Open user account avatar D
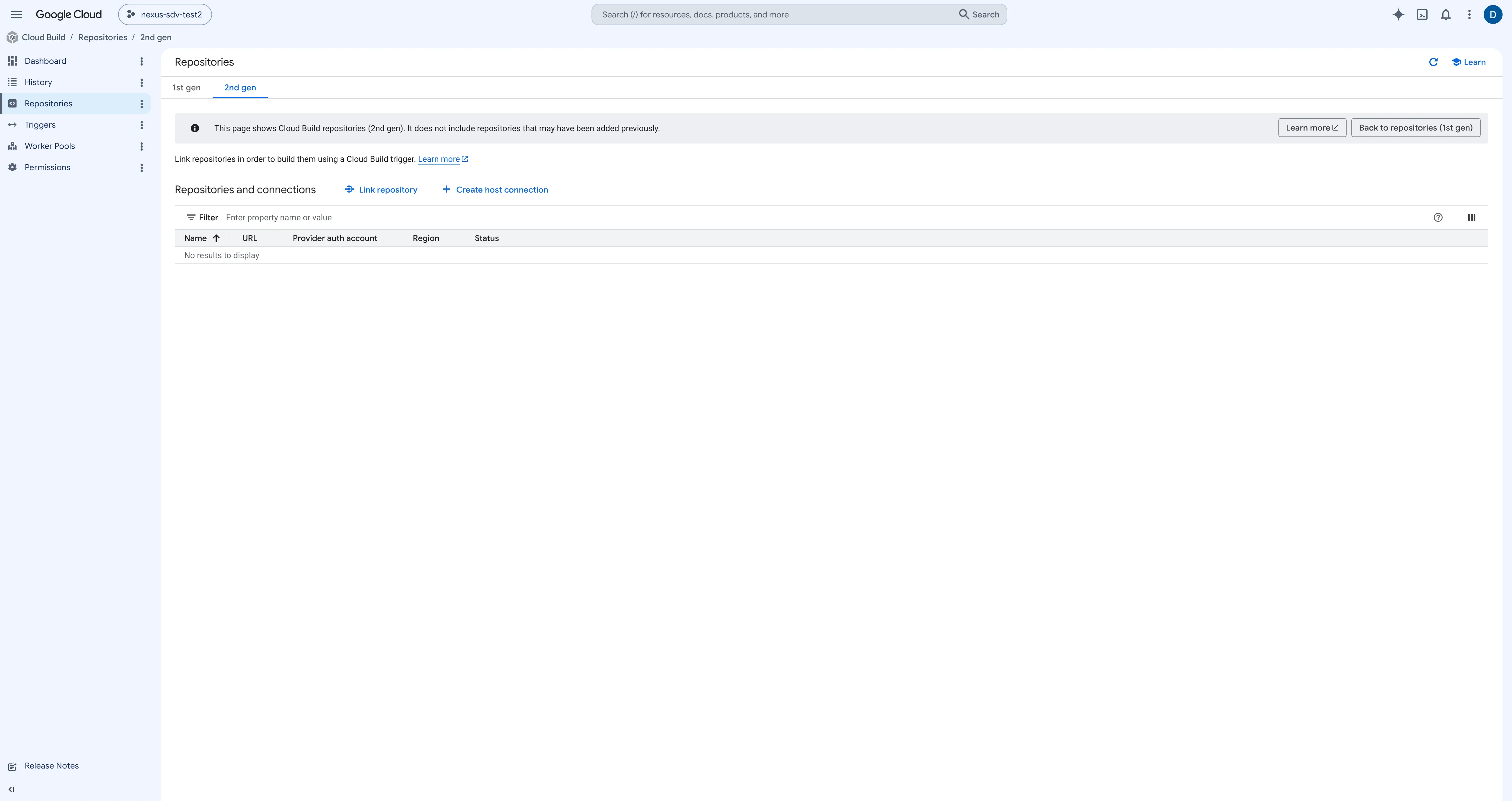1512x801 pixels. tap(1493, 15)
